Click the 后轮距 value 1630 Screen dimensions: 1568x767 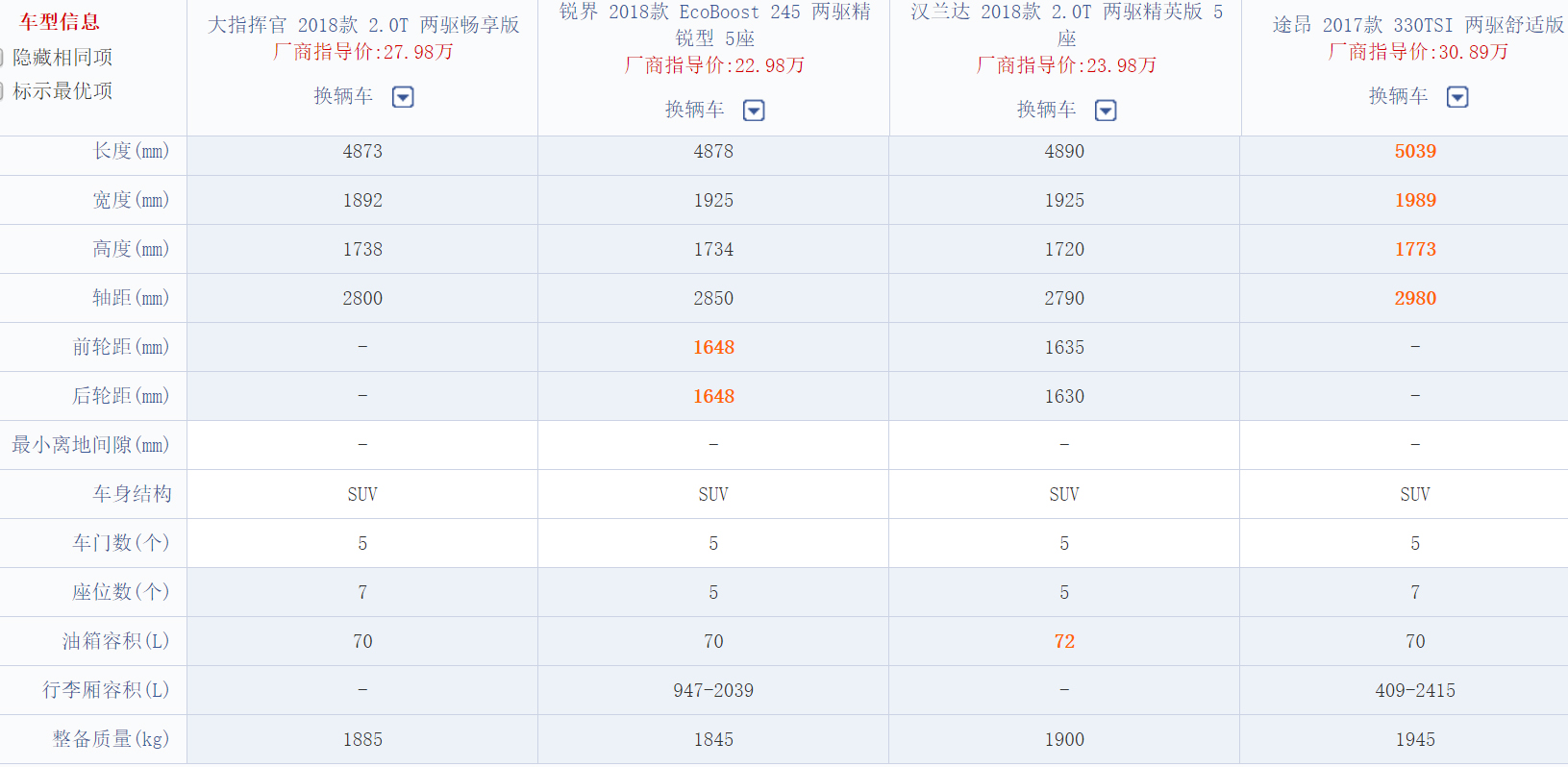[x=1064, y=396]
